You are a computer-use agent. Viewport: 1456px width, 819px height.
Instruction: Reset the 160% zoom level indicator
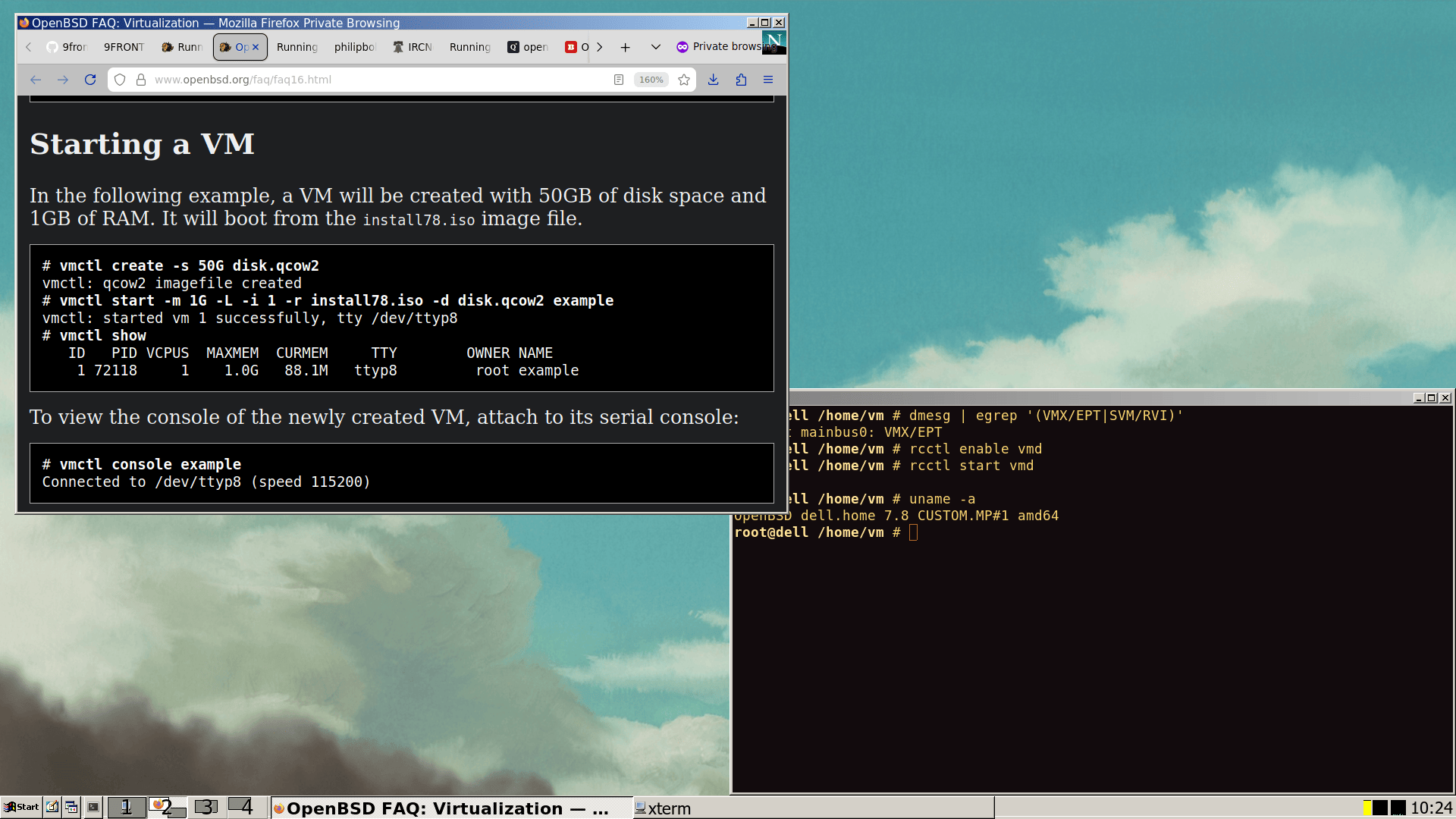(651, 80)
